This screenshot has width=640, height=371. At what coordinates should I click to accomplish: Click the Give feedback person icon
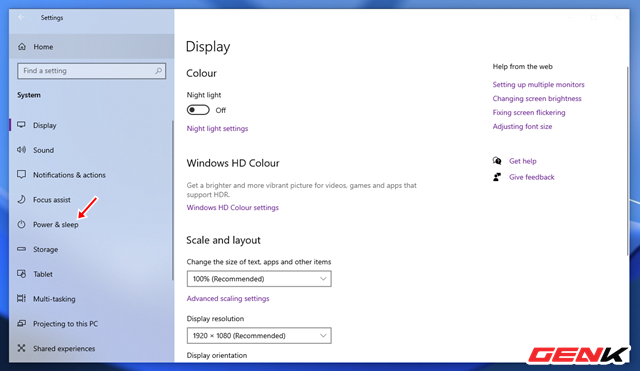pyautogui.click(x=497, y=177)
